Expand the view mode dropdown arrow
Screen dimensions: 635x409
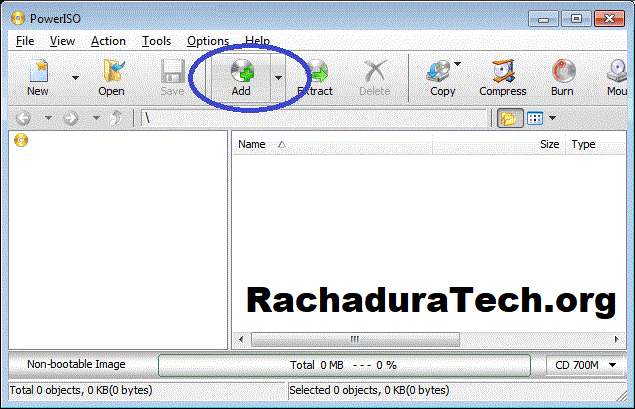click(x=552, y=118)
